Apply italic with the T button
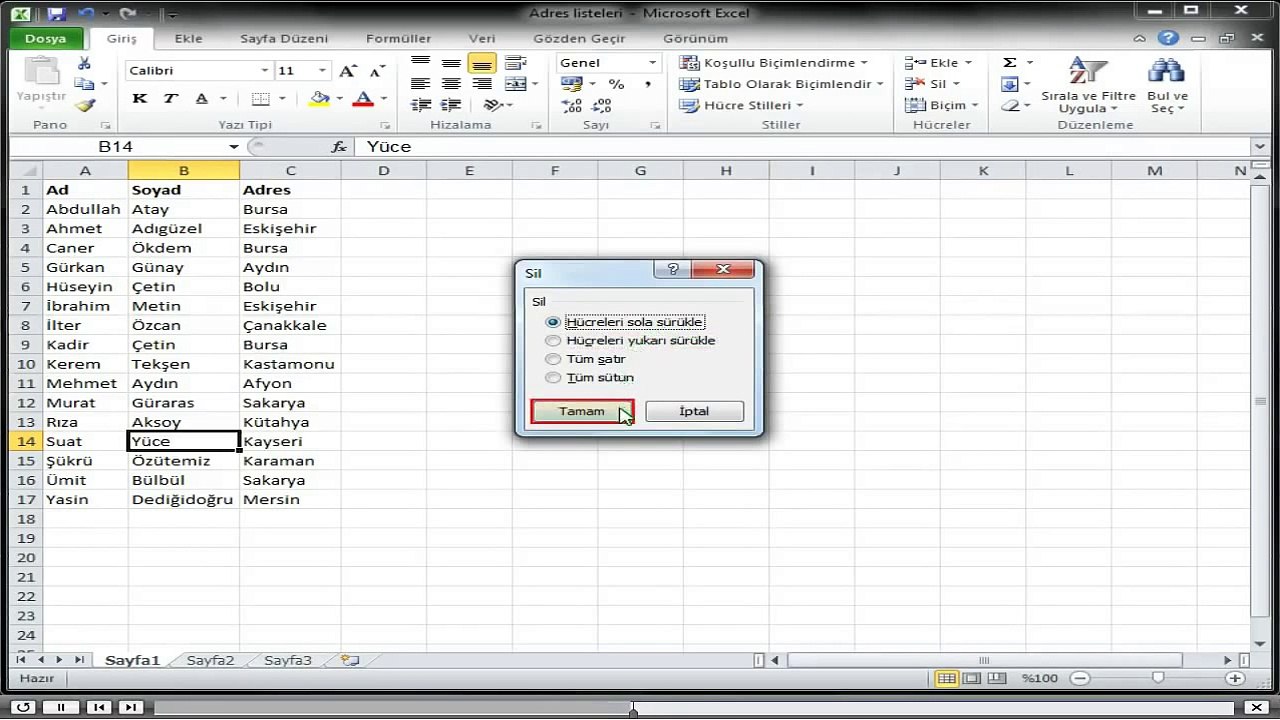 pos(171,98)
